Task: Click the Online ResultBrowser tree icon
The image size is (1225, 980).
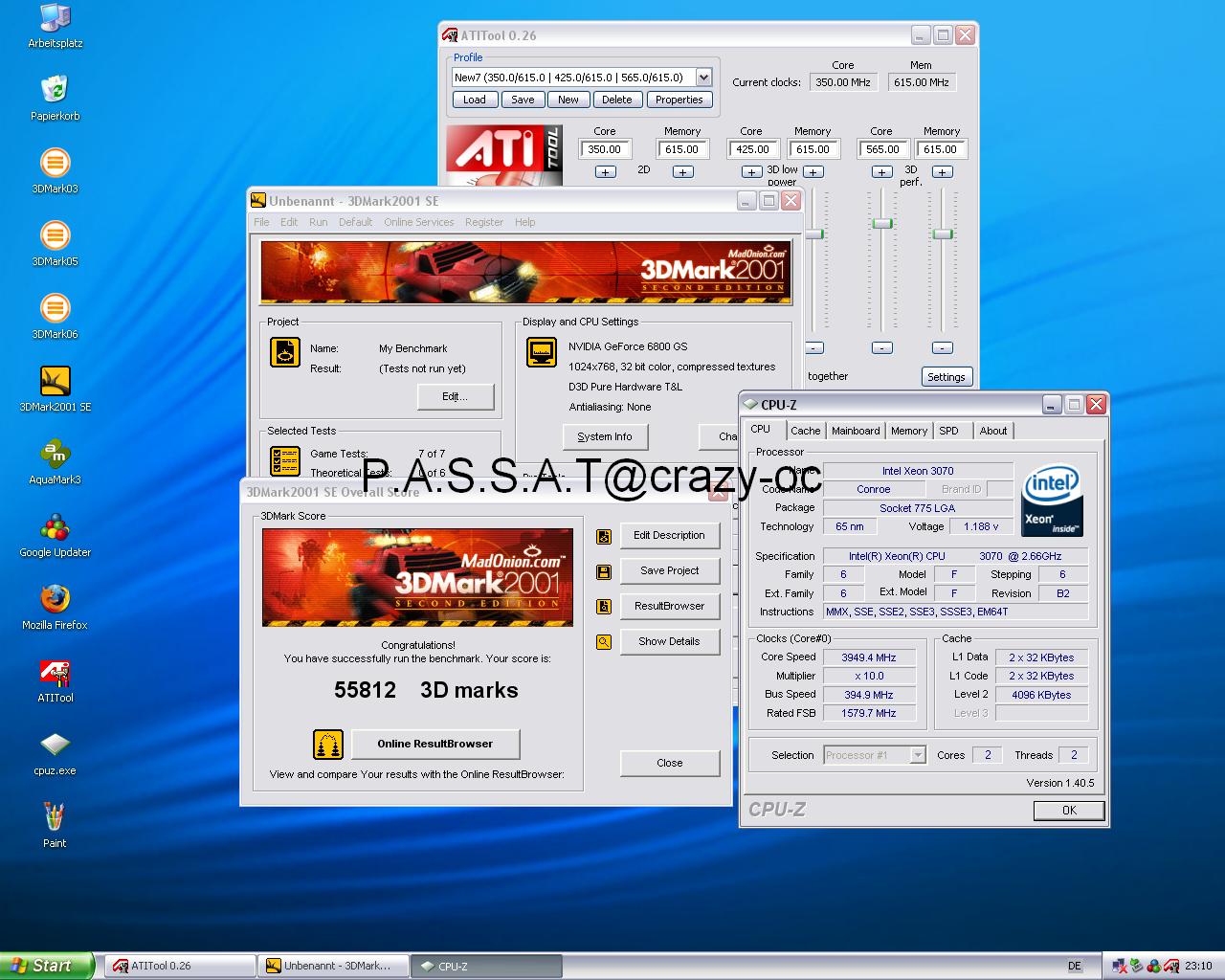Action: point(328,744)
